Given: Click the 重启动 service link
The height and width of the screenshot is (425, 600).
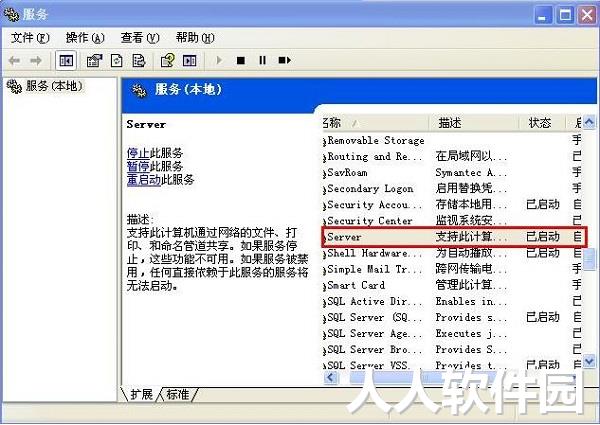Looking at the screenshot, I should click(x=144, y=179).
